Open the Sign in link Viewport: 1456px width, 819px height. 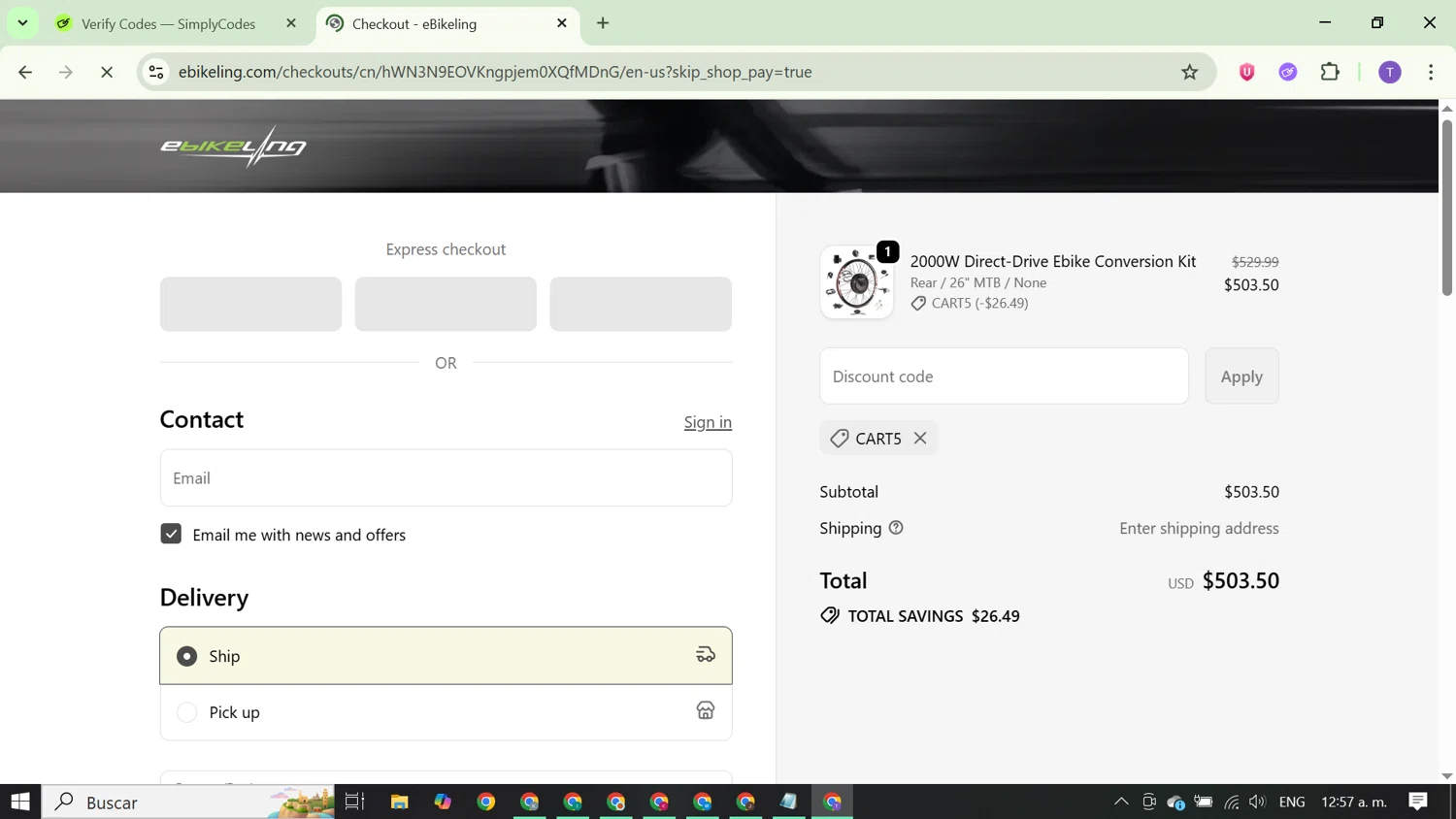pyautogui.click(x=708, y=422)
